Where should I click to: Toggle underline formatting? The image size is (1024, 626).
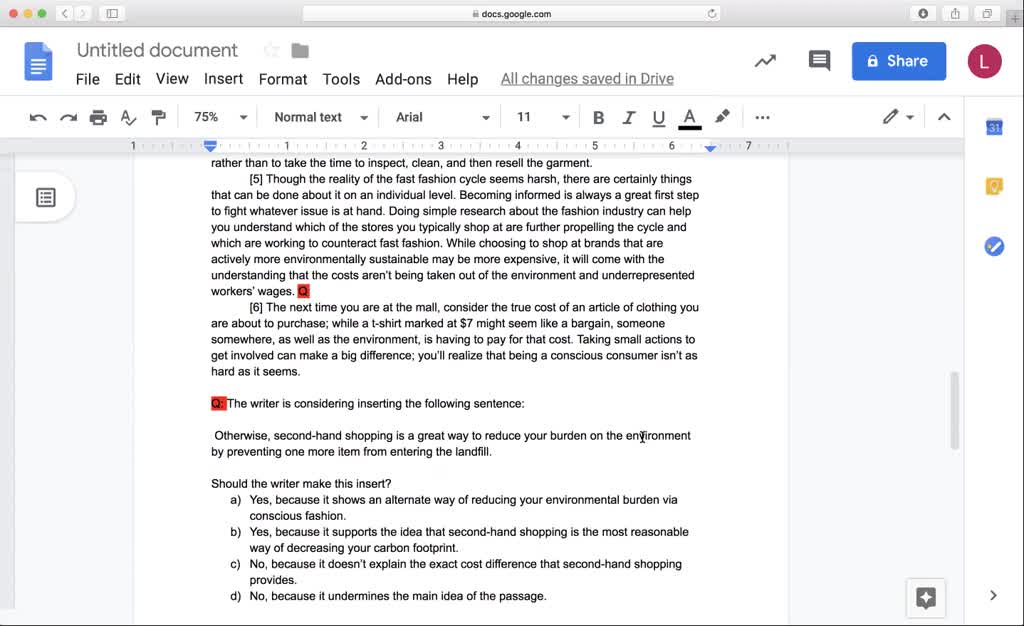pyautogui.click(x=658, y=117)
